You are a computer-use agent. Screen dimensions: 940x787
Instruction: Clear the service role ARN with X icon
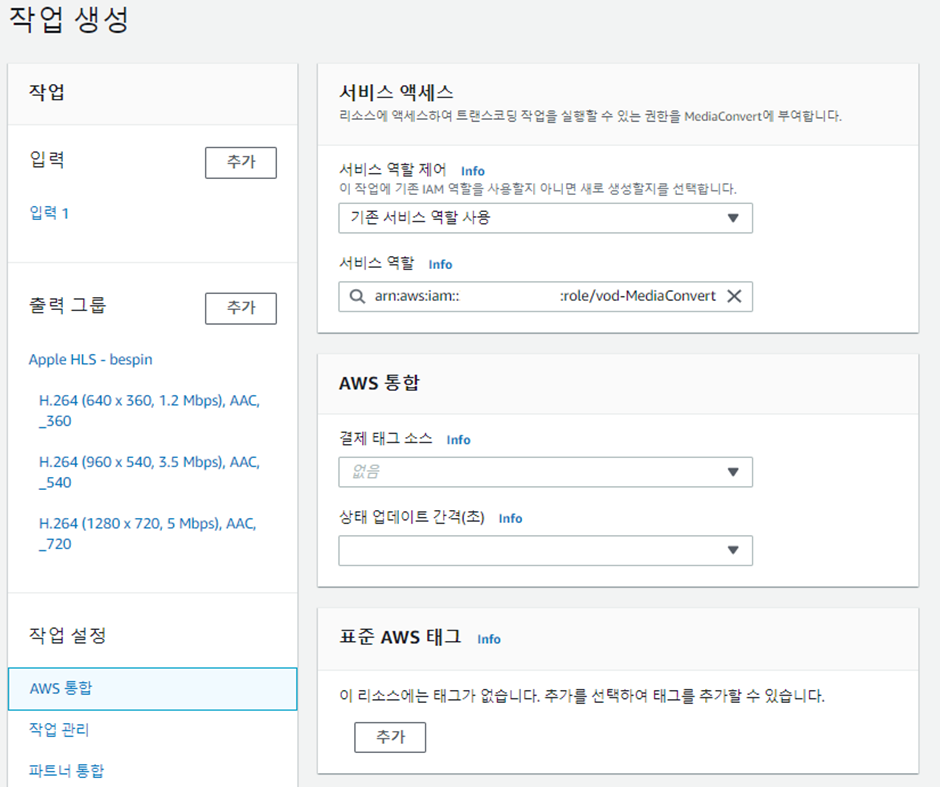[734, 296]
